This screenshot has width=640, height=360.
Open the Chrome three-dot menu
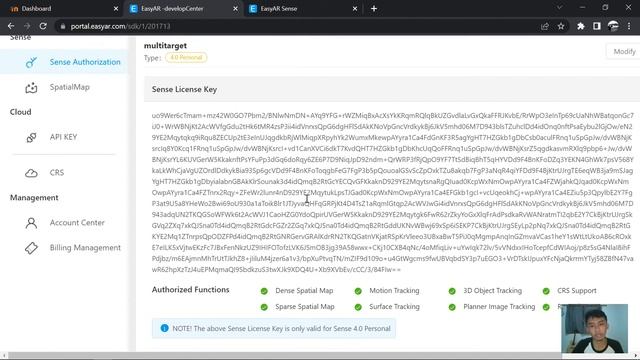point(629,26)
